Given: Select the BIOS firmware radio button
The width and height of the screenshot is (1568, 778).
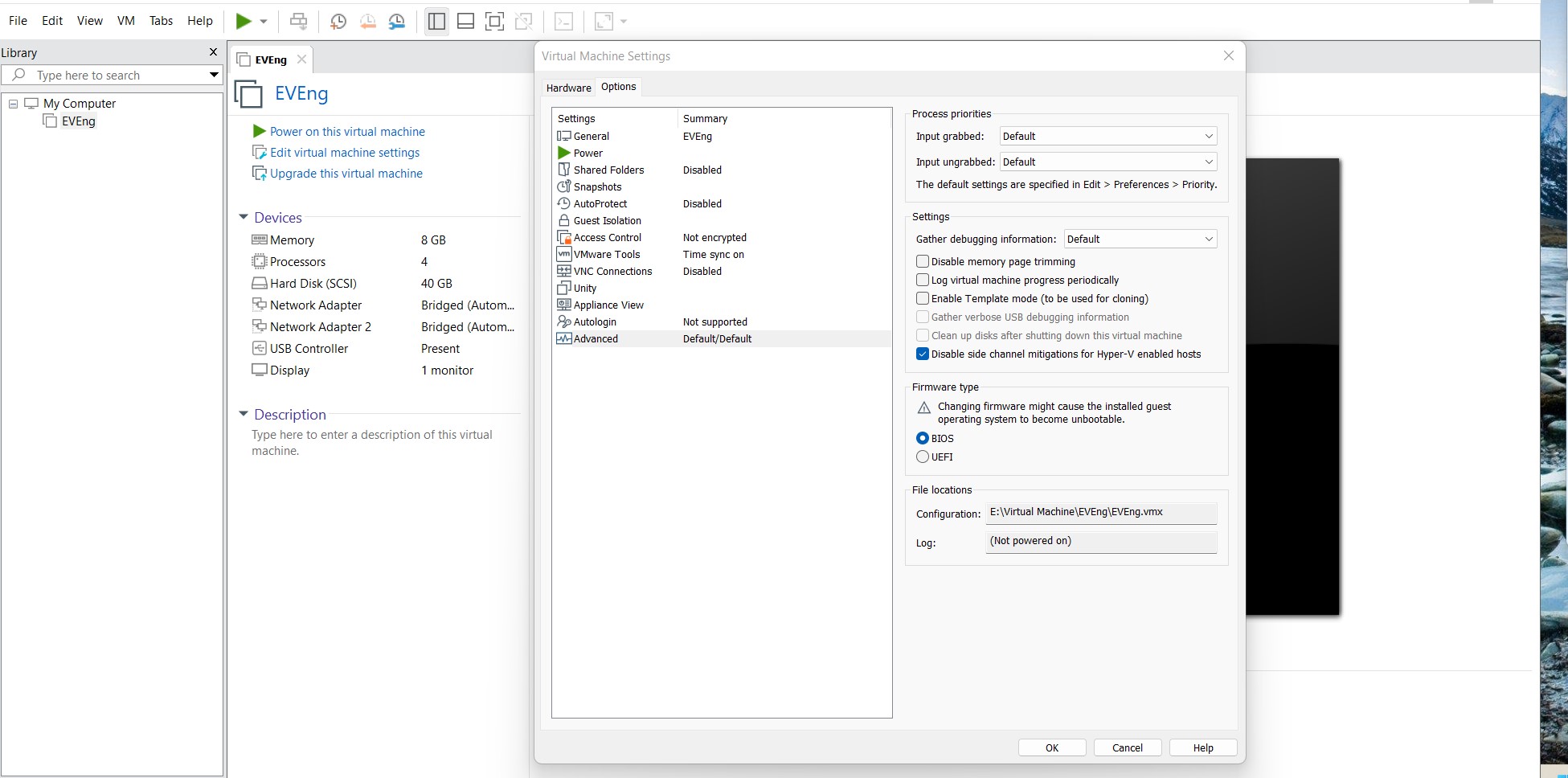Looking at the screenshot, I should [923, 438].
